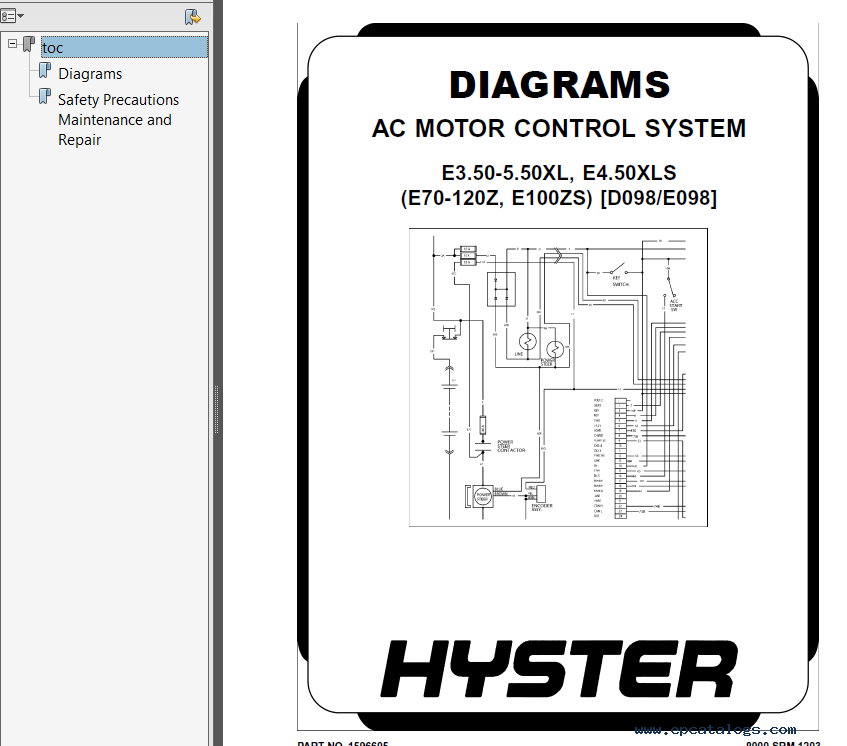Collapse the toc bookmark tree

point(12,44)
